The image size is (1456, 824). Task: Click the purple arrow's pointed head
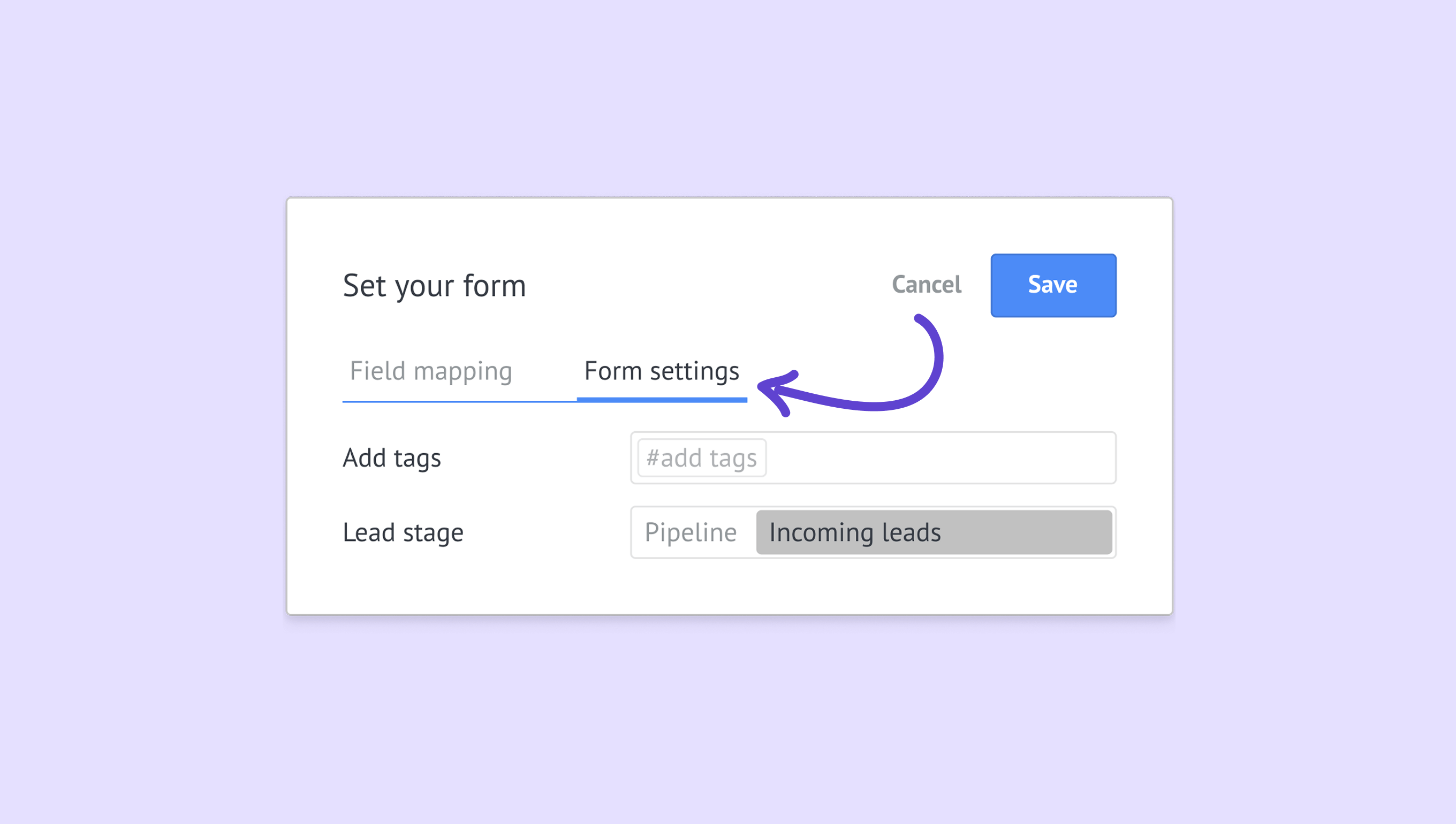(769, 388)
